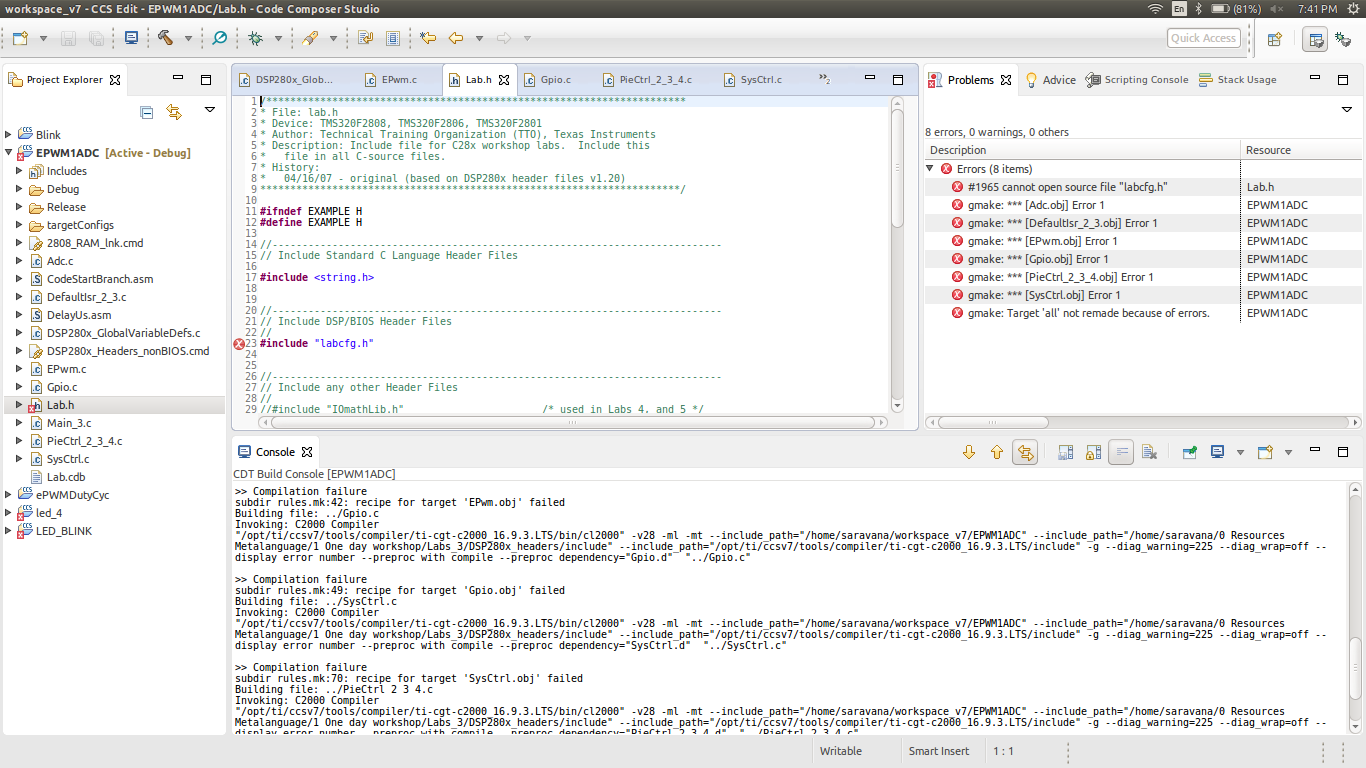Toggle Scroll Lock in Console
1366x768 pixels.
[1093, 452]
